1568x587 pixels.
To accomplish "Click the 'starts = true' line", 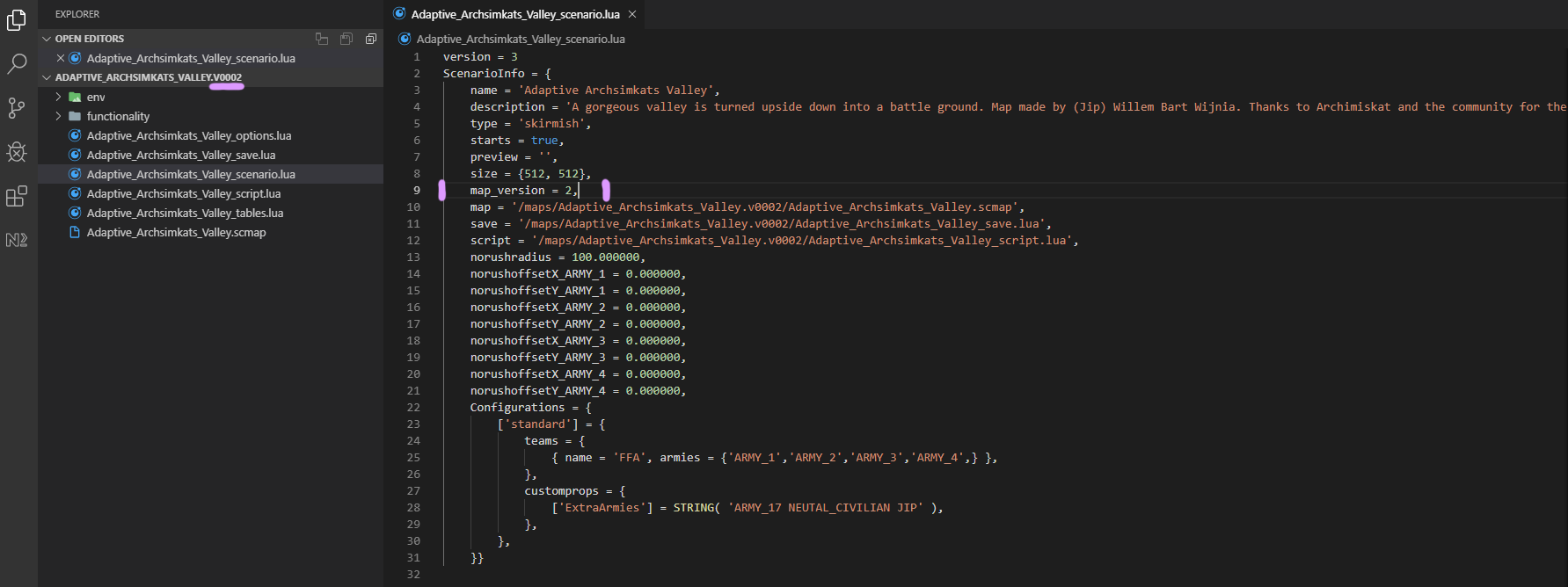I will pyautogui.click(x=517, y=140).
